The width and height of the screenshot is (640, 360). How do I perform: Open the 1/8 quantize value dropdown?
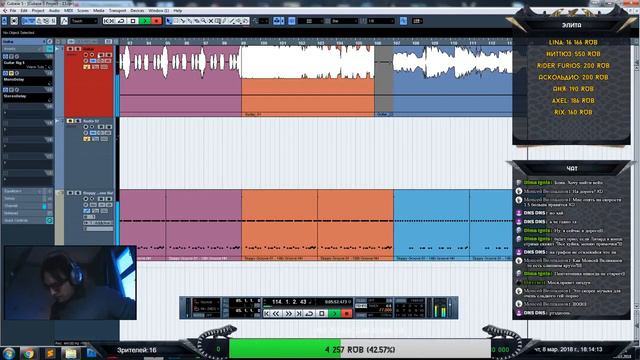tap(381, 21)
